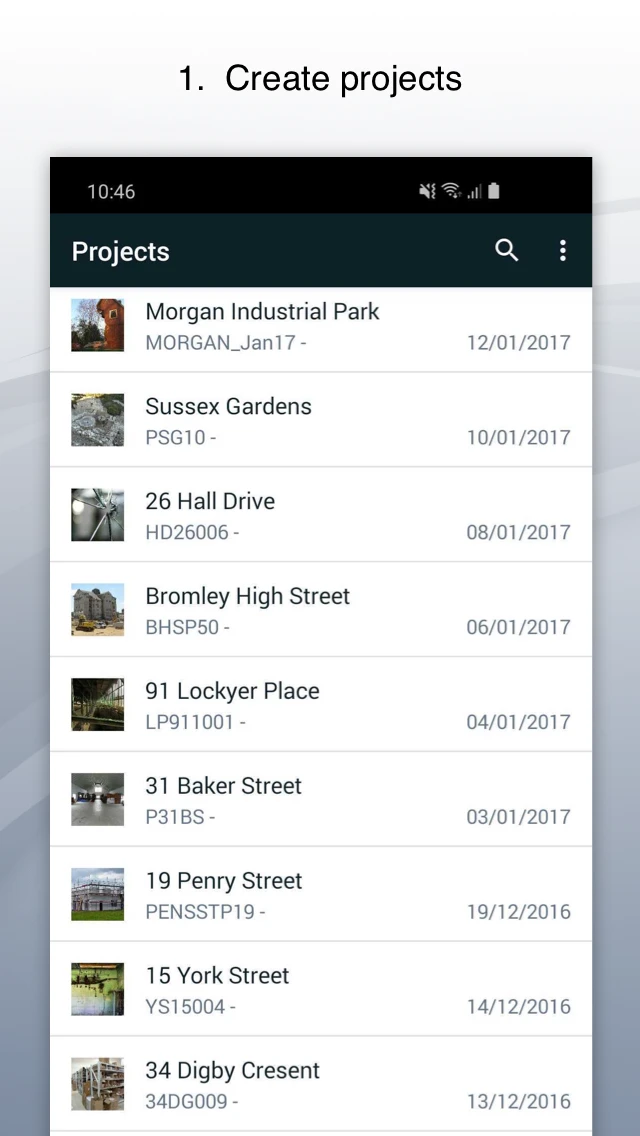Tap the 26 Hall Drive thumbnail
This screenshot has height=1136, width=640.
click(98, 515)
